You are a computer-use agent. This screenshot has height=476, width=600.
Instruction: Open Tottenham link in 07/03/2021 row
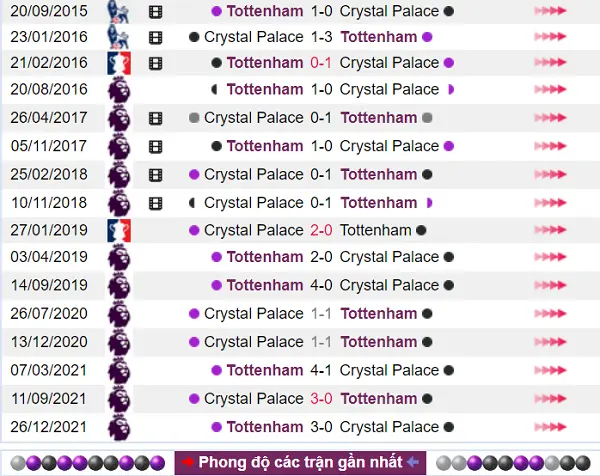coord(265,370)
